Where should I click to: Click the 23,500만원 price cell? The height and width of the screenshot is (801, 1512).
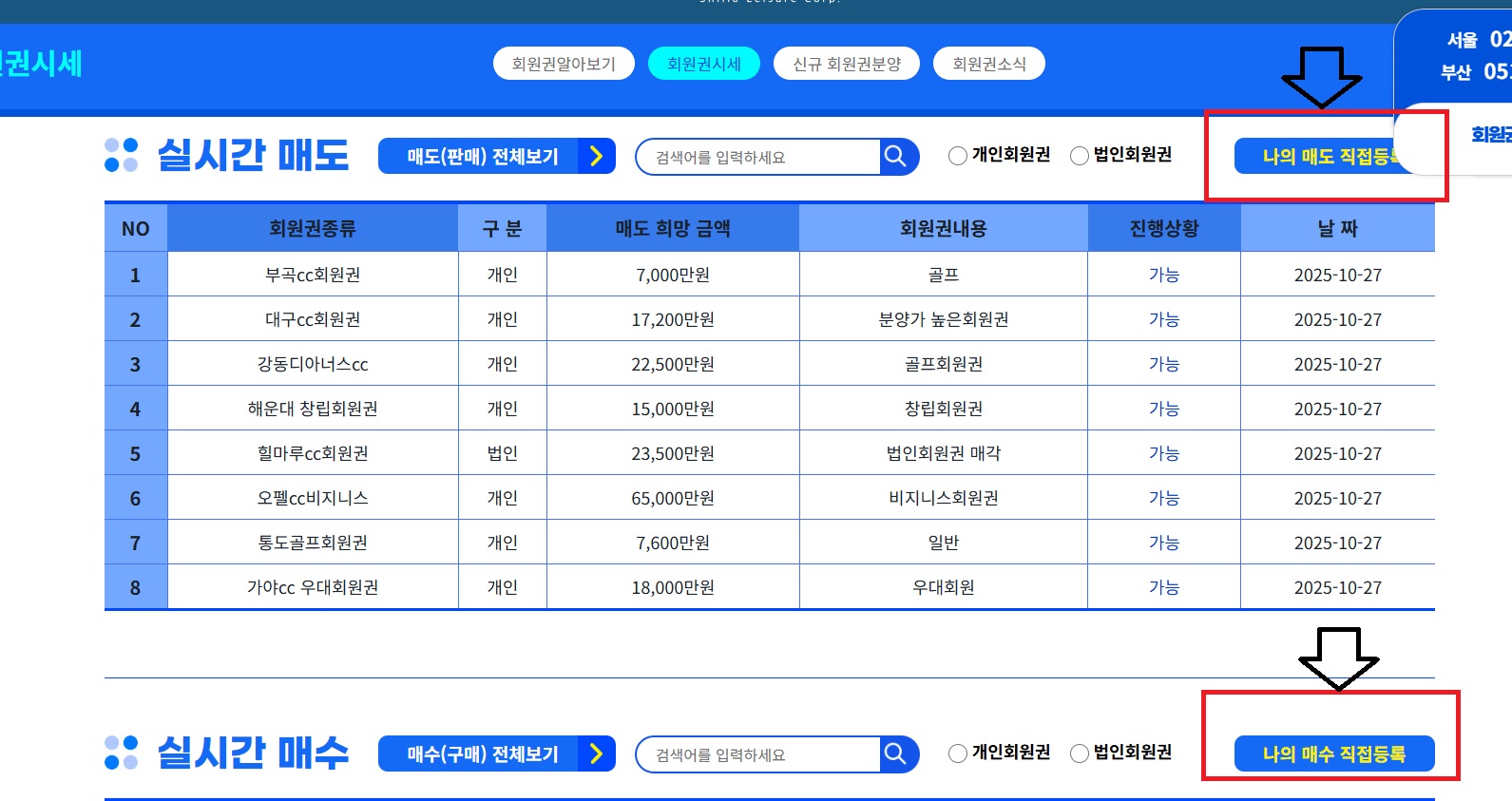tap(673, 453)
